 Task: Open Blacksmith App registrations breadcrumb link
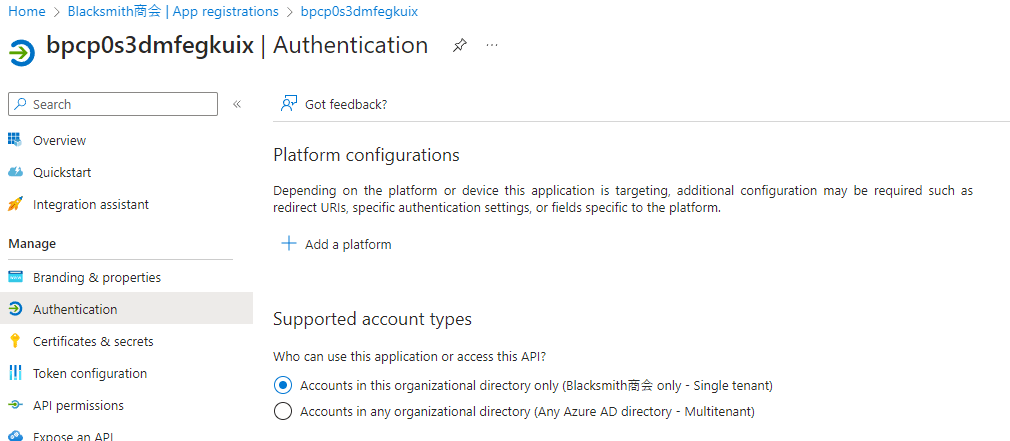click(x=173, y=11)
